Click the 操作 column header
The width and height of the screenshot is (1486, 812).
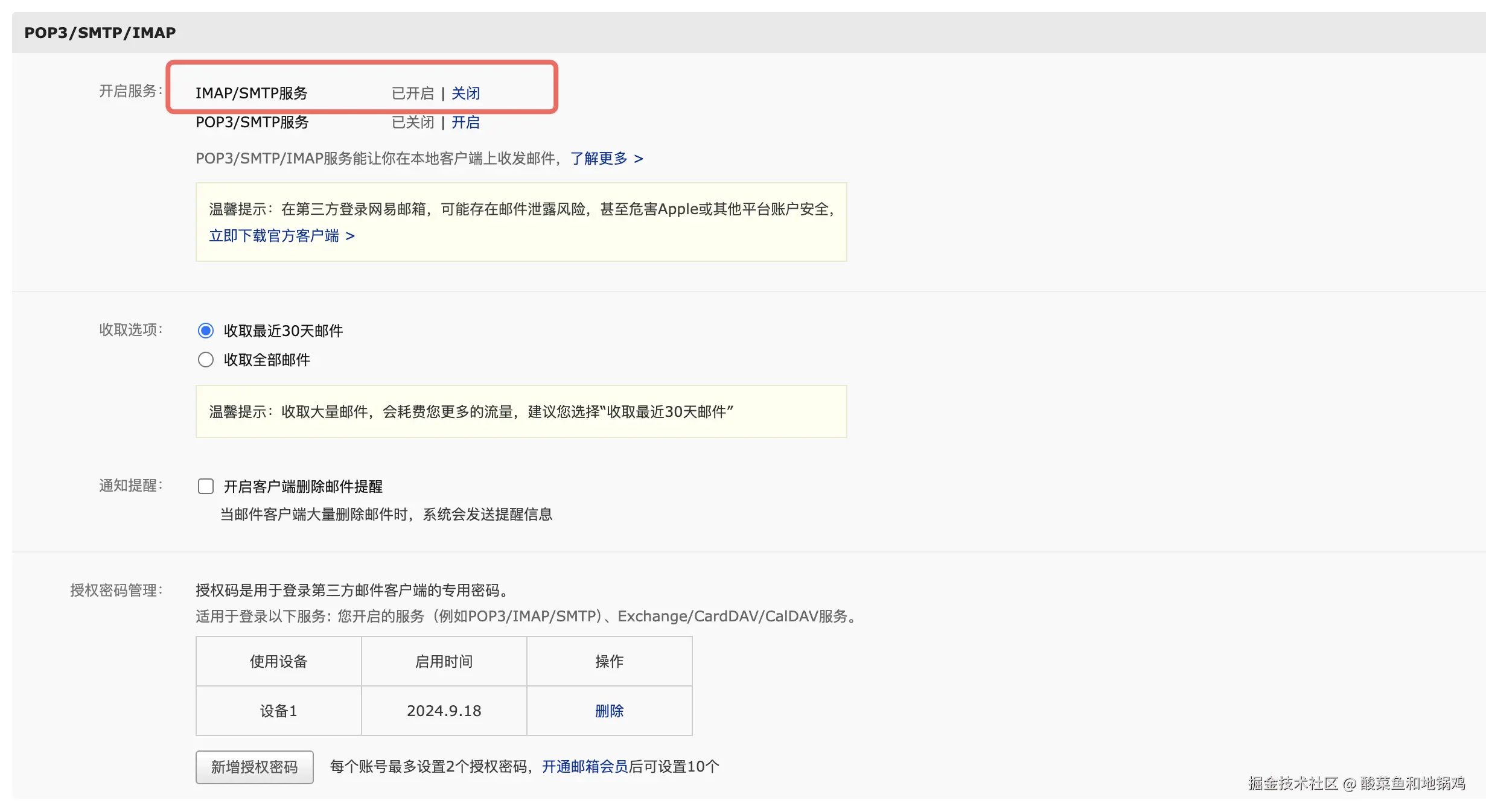coord(609,662)
